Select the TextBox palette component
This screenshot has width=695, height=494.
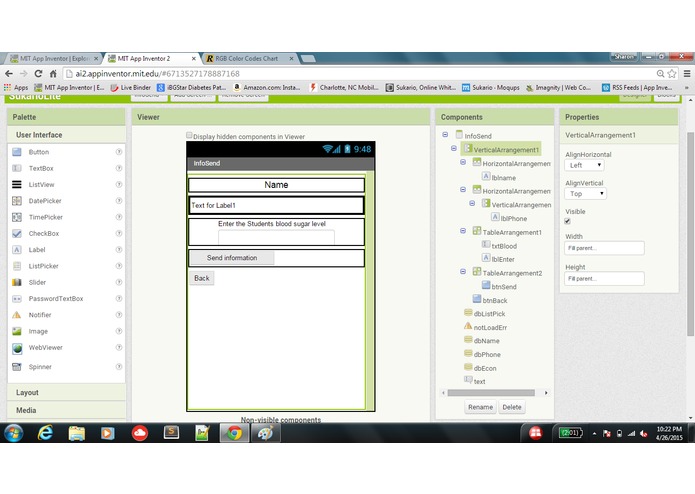pyautogui.click(x=41, y=168)
